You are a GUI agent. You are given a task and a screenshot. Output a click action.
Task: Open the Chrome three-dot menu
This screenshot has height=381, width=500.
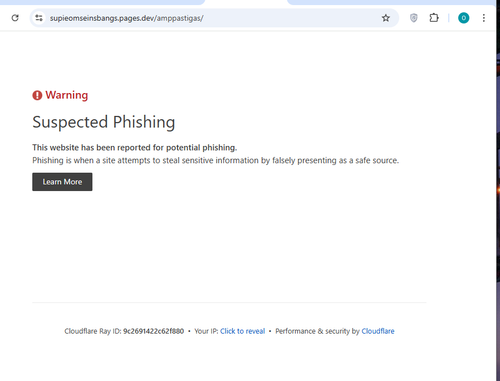coord(483,18)
